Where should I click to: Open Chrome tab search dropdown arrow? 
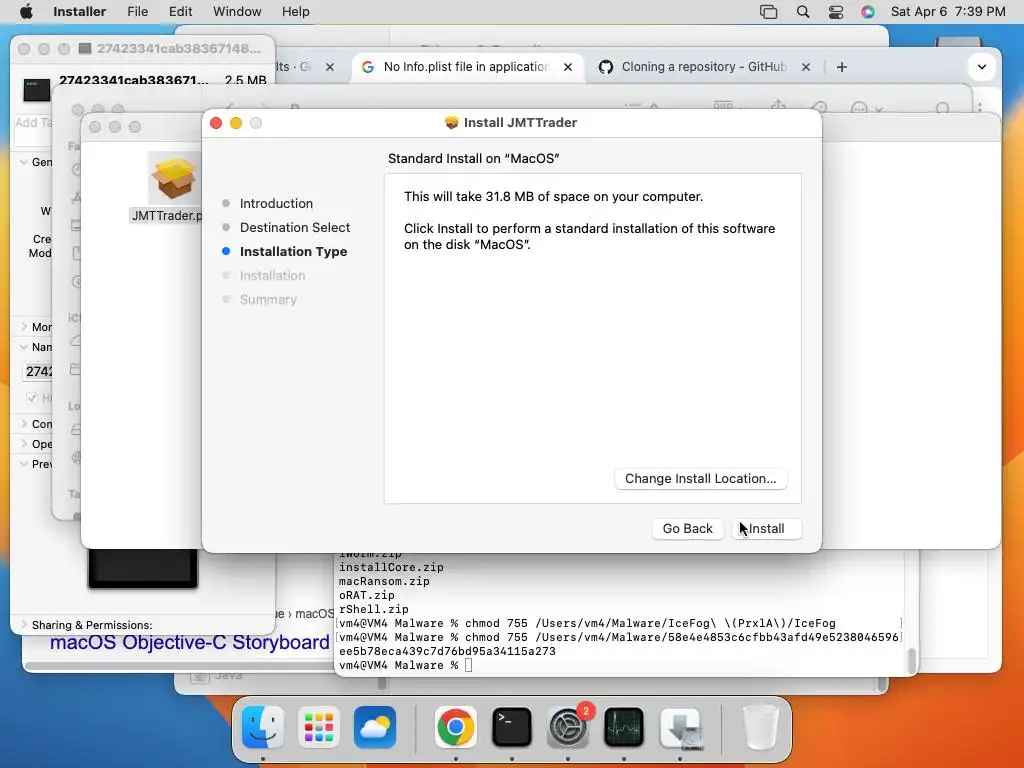(982, 67)
